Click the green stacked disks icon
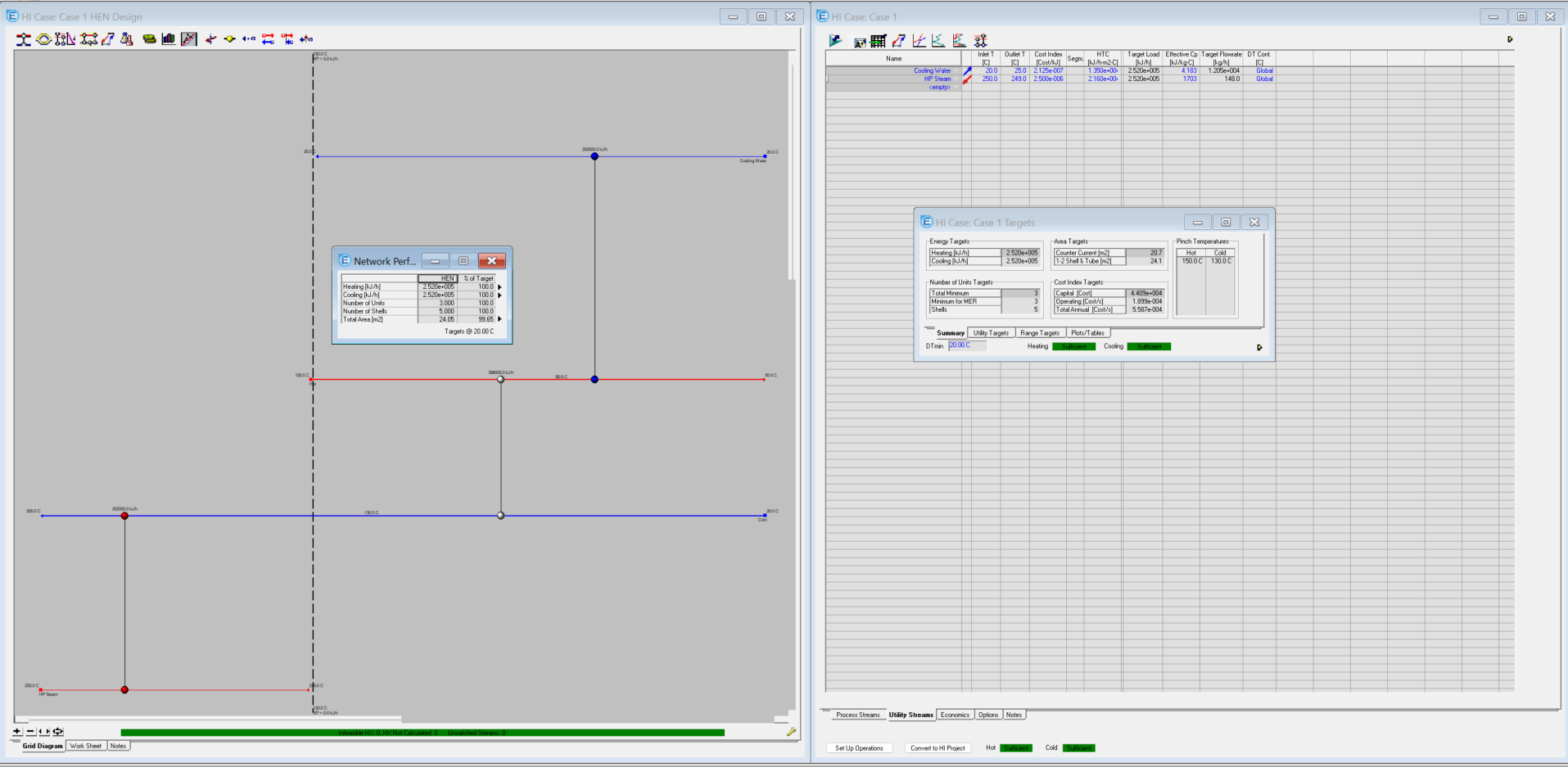 [x=149, y=39]
